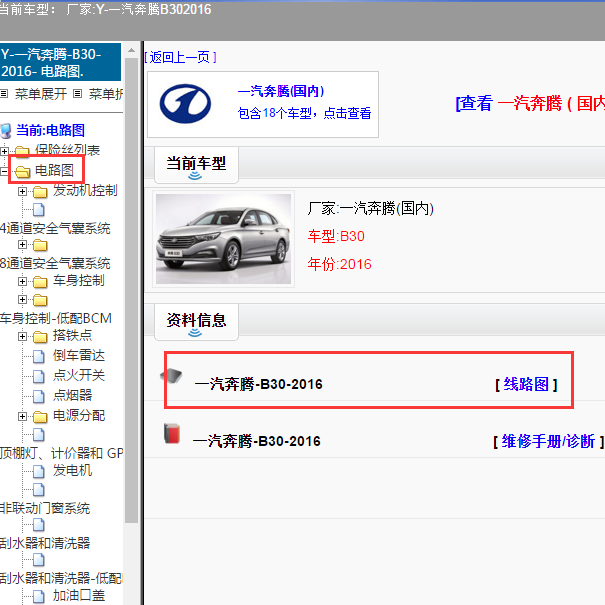The image size is (605, 605).
Task: Open the 线路图 link for B30-2016
Action: tap(526, 384)
